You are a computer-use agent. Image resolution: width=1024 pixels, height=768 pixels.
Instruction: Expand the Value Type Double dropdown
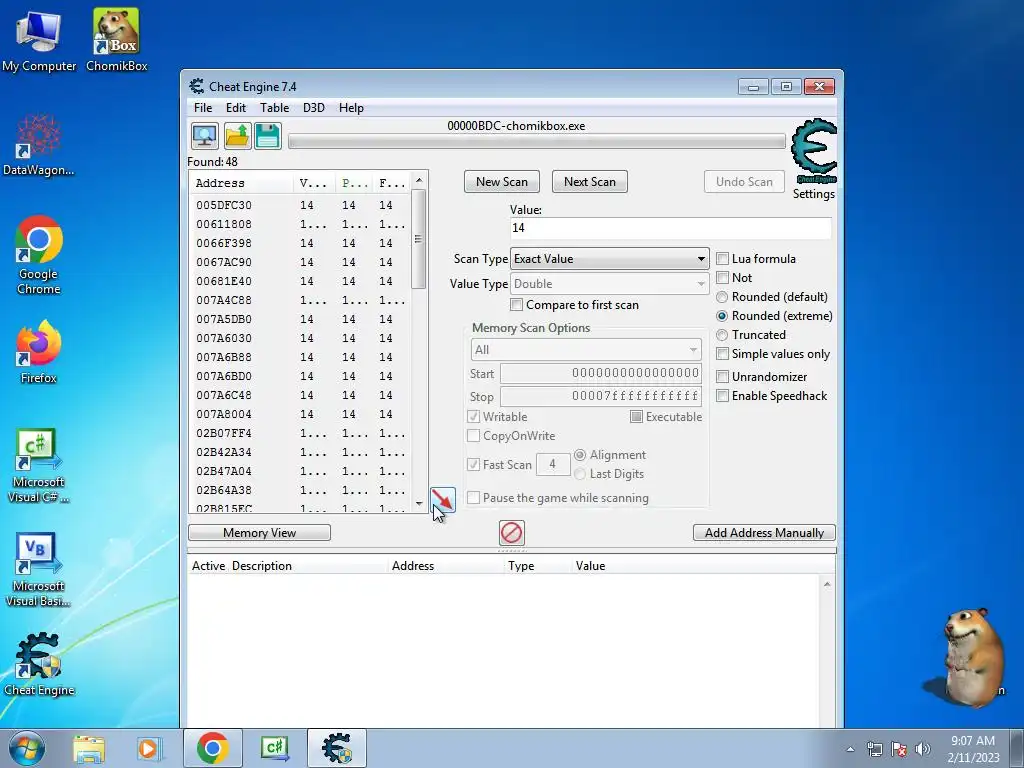point(609,283)
